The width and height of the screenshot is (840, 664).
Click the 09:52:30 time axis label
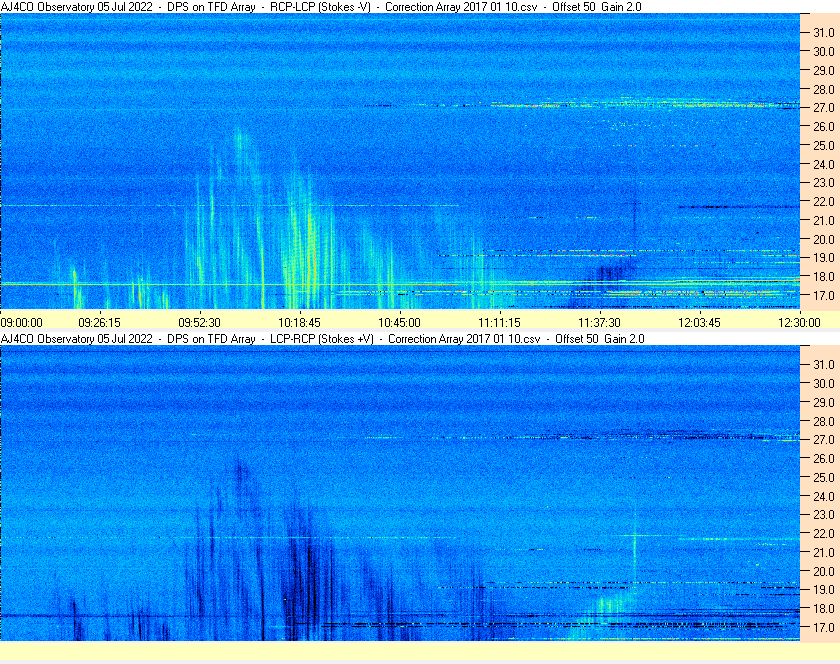[199, 323]
